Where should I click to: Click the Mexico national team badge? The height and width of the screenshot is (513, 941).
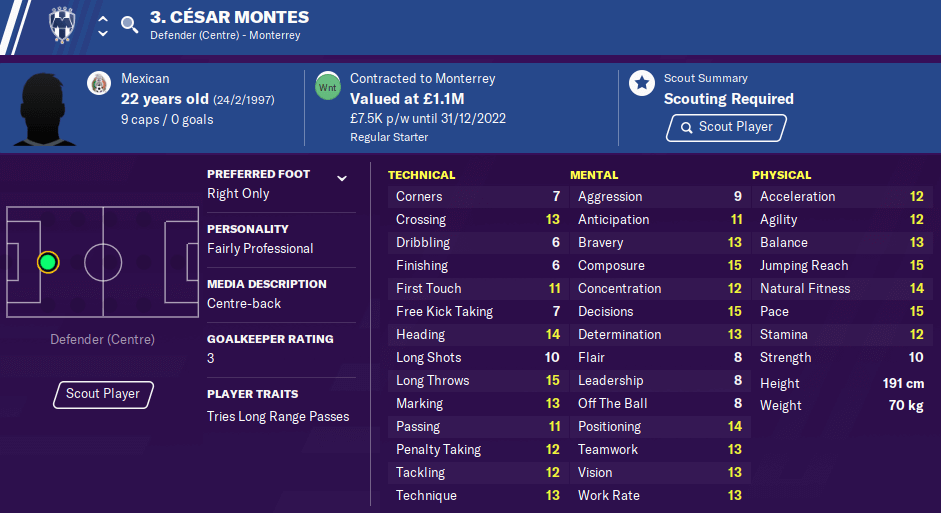coord(98,83)
